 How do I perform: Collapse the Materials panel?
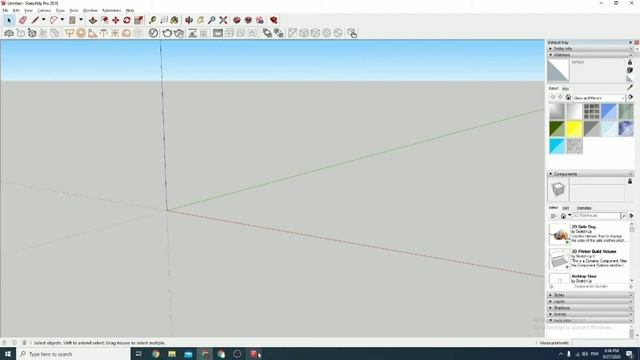tap(590, 55)
